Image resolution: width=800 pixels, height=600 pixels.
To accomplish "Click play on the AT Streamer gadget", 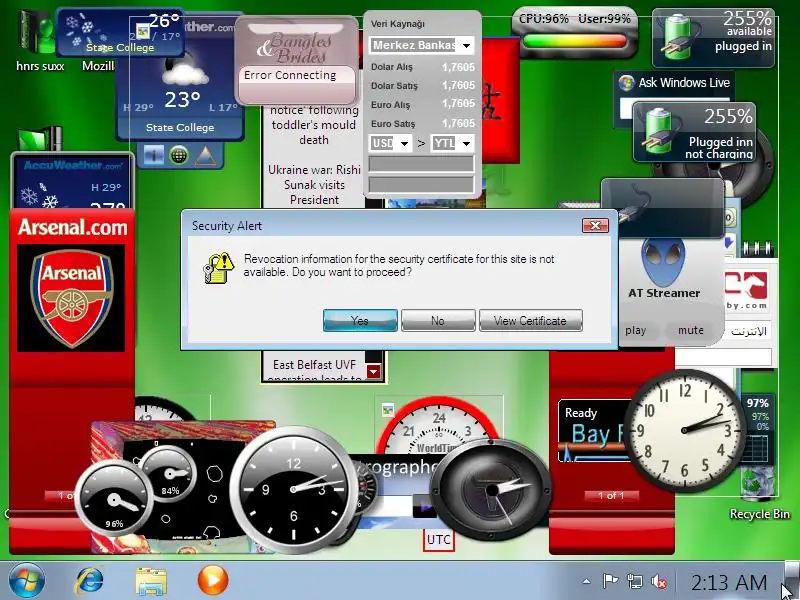I will (x=636, y=330).
